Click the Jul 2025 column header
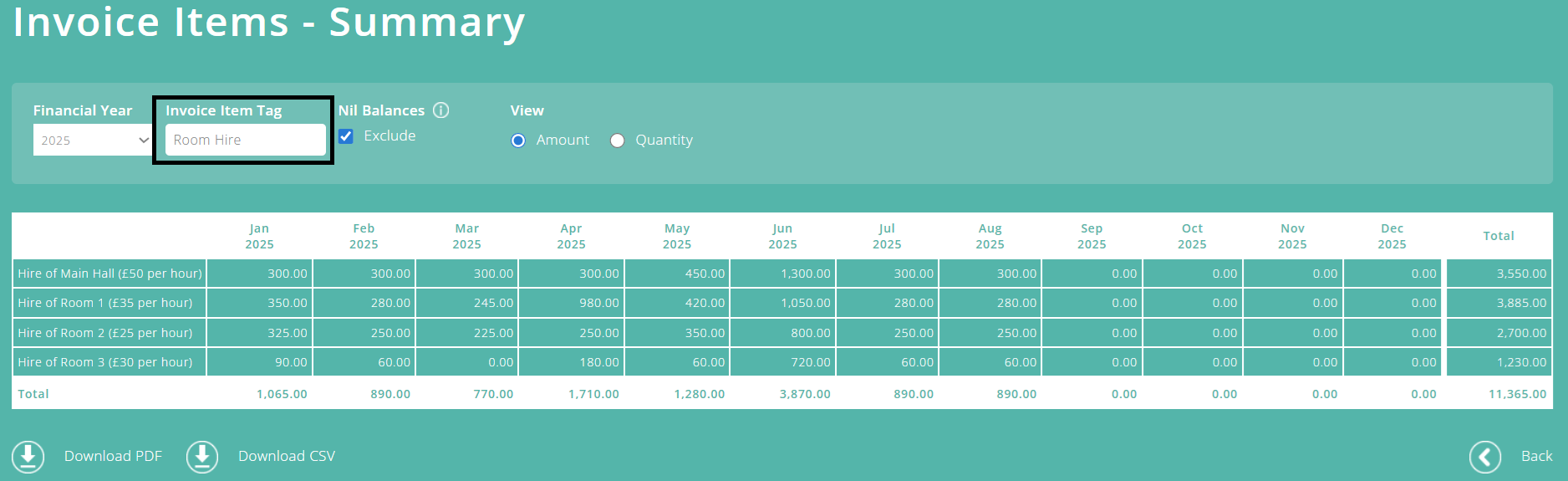1568x481 pixels. [x=887, y=236]
